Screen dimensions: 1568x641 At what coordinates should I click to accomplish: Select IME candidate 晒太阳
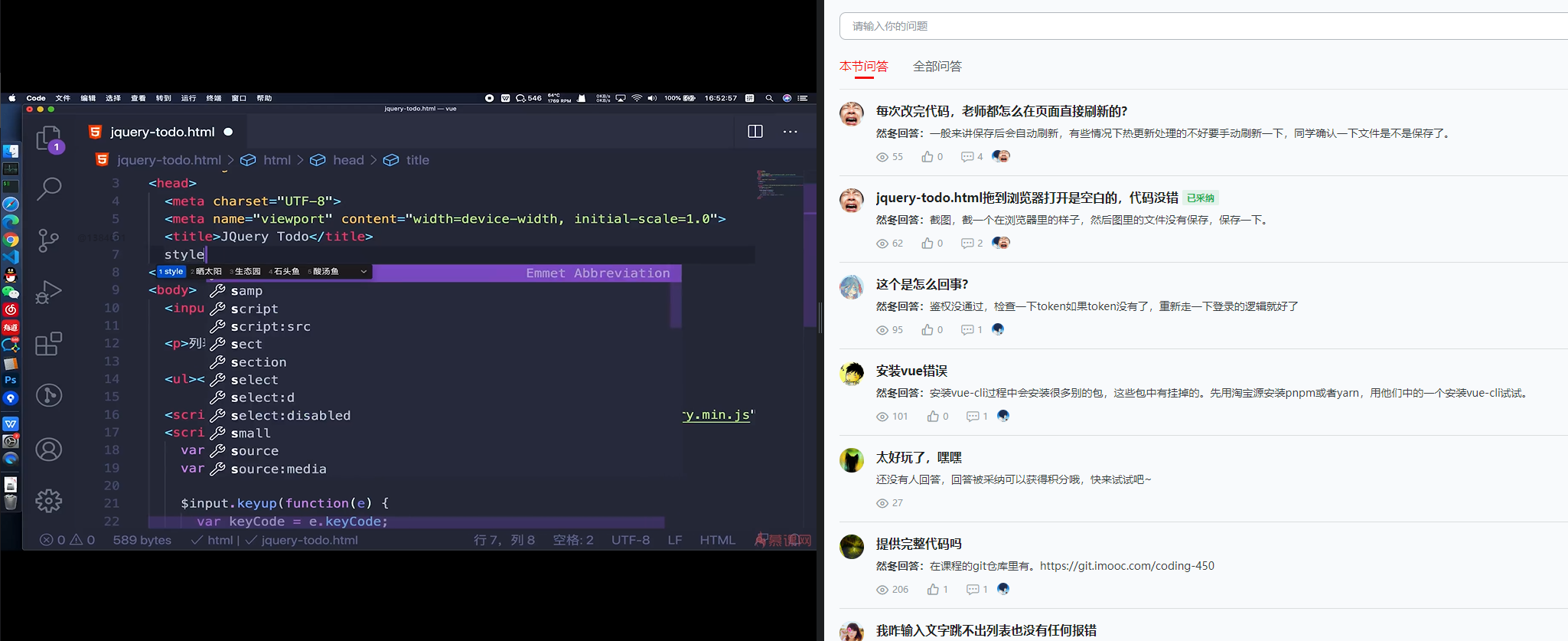207,271
